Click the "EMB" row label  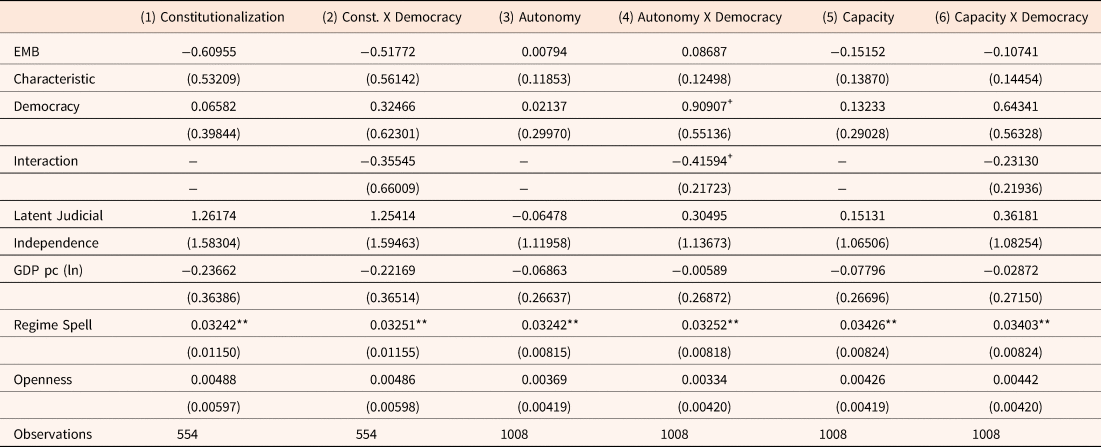[x=28, y=50]
